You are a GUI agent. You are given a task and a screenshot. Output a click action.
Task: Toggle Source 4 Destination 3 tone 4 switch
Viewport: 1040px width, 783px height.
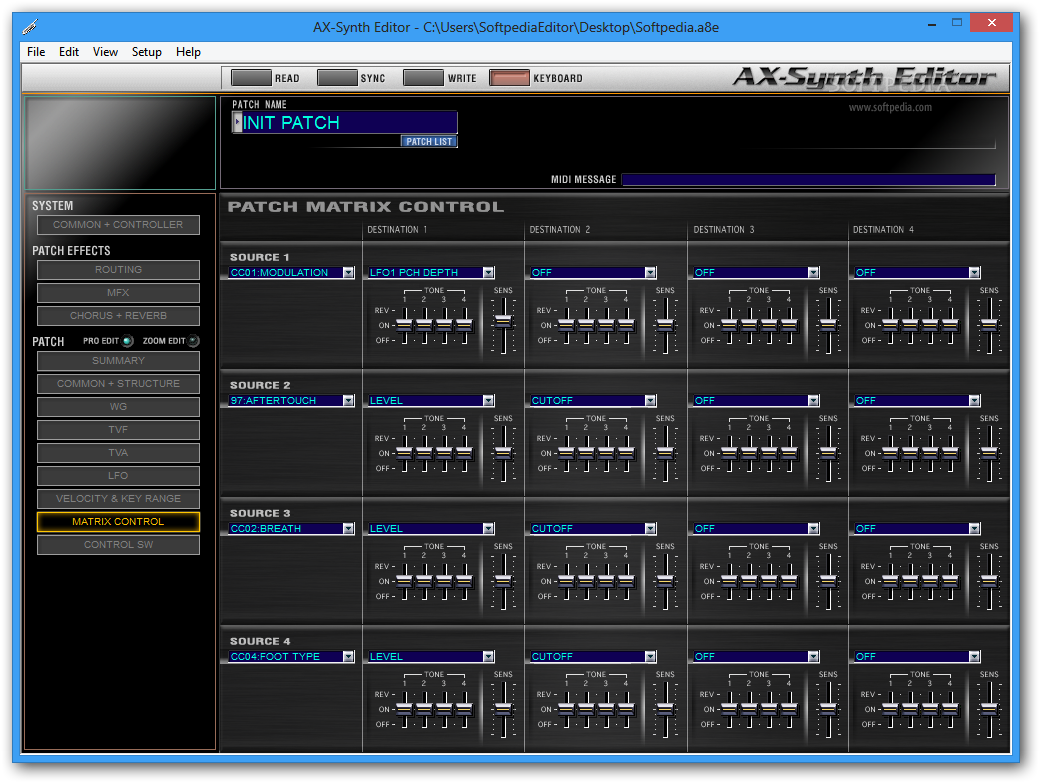click(x=789, y=709)
